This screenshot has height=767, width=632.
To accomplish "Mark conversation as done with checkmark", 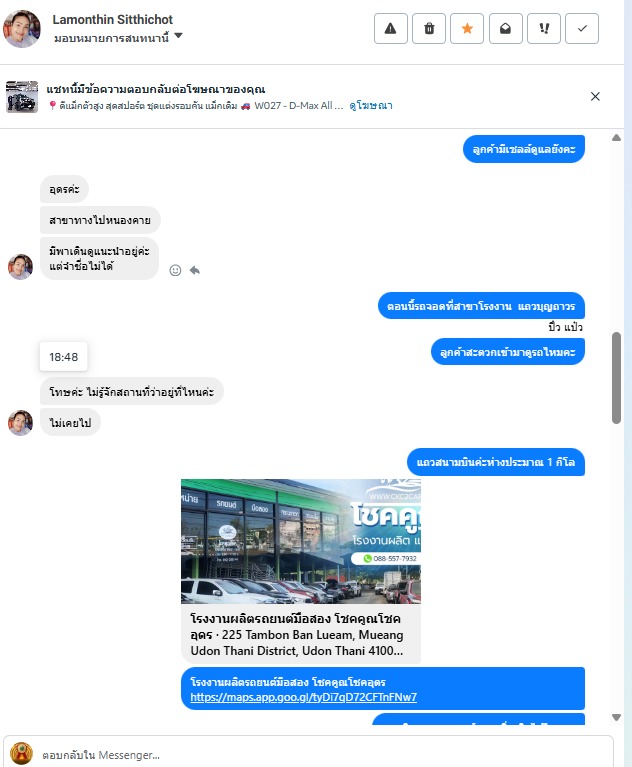I will (x=582, y=28).
